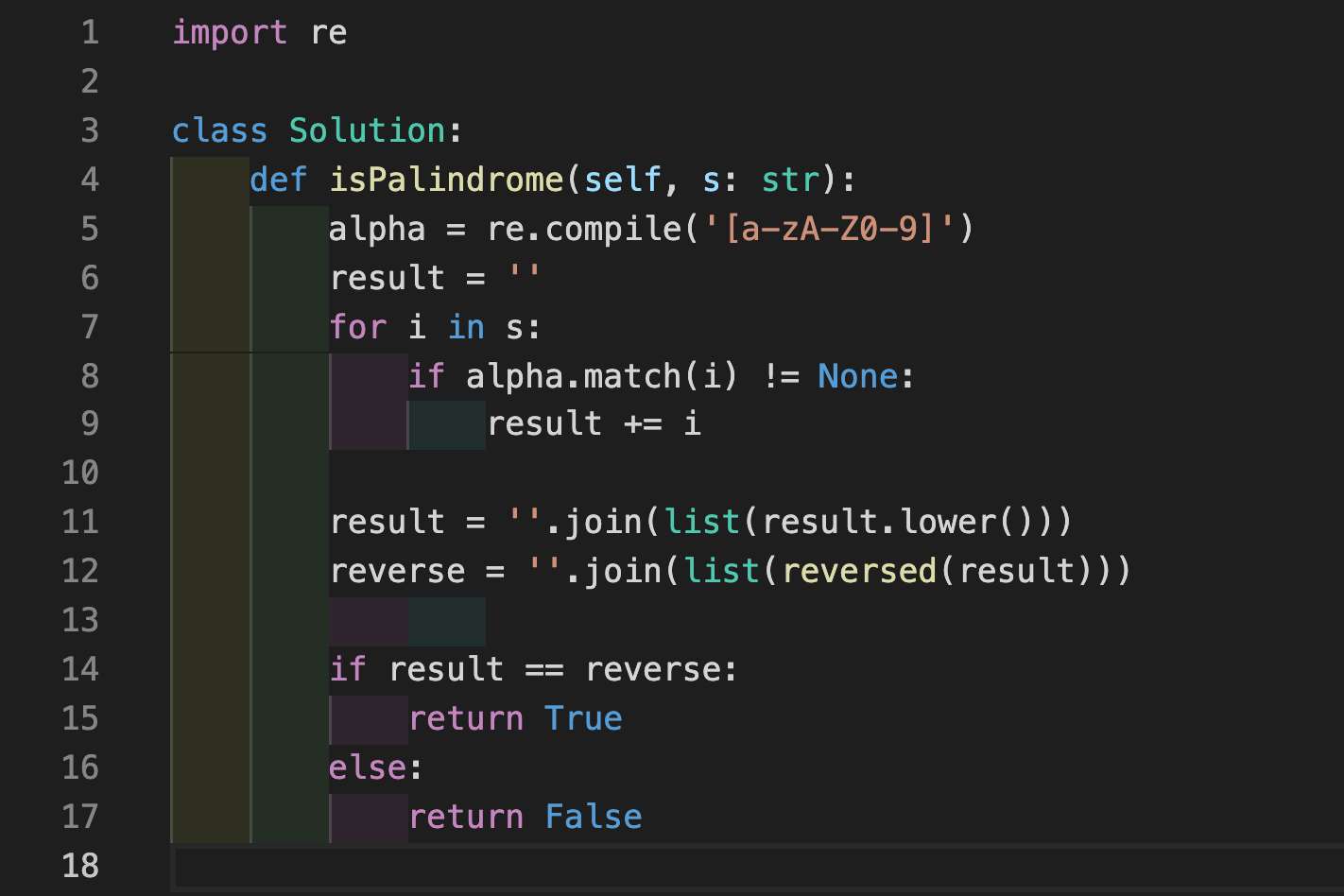
Task: Click line number 18 in the gutter
Action: click(80, 866)
